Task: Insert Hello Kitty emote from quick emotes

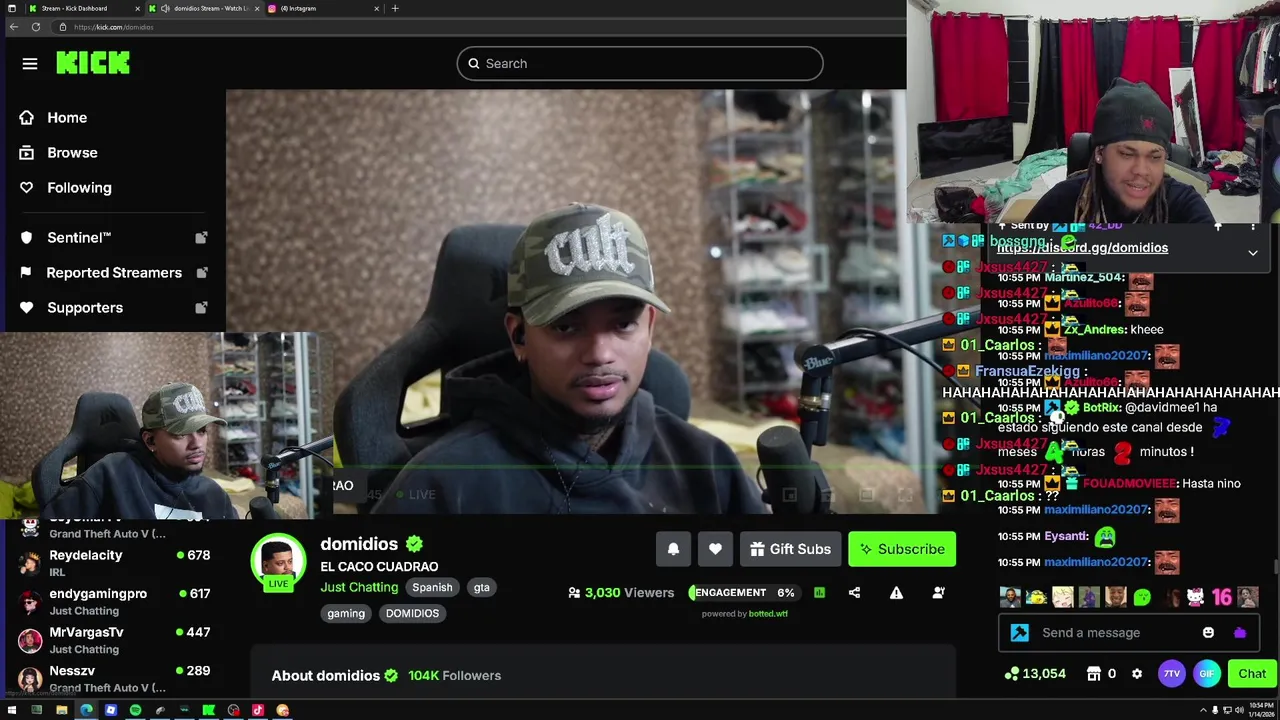Action: coord(1195,598)
